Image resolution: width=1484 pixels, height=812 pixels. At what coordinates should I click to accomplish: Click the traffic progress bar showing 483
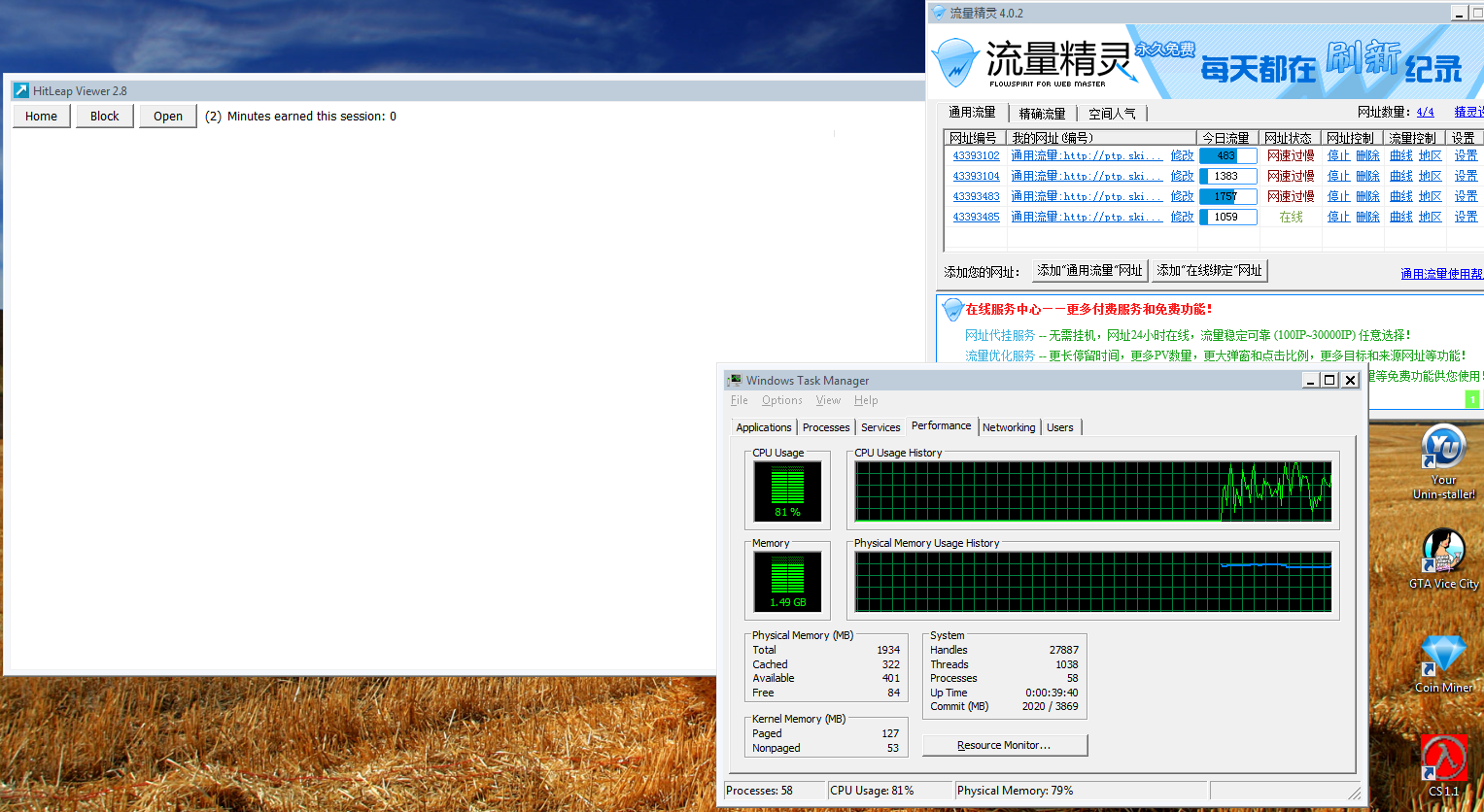click(x=1228, y=155)
